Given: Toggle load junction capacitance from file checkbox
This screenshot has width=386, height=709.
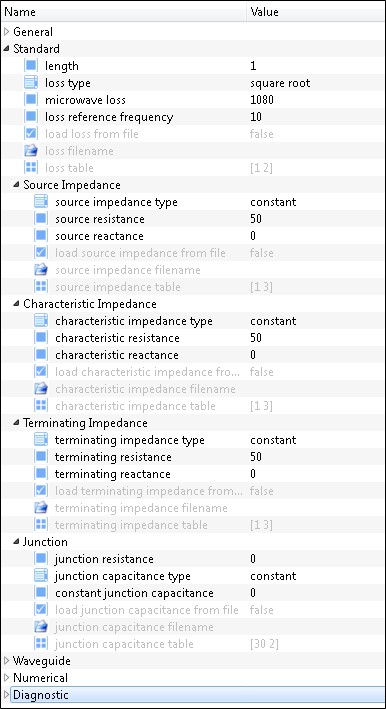Looking at the screenshot, I should click(41, 610).
